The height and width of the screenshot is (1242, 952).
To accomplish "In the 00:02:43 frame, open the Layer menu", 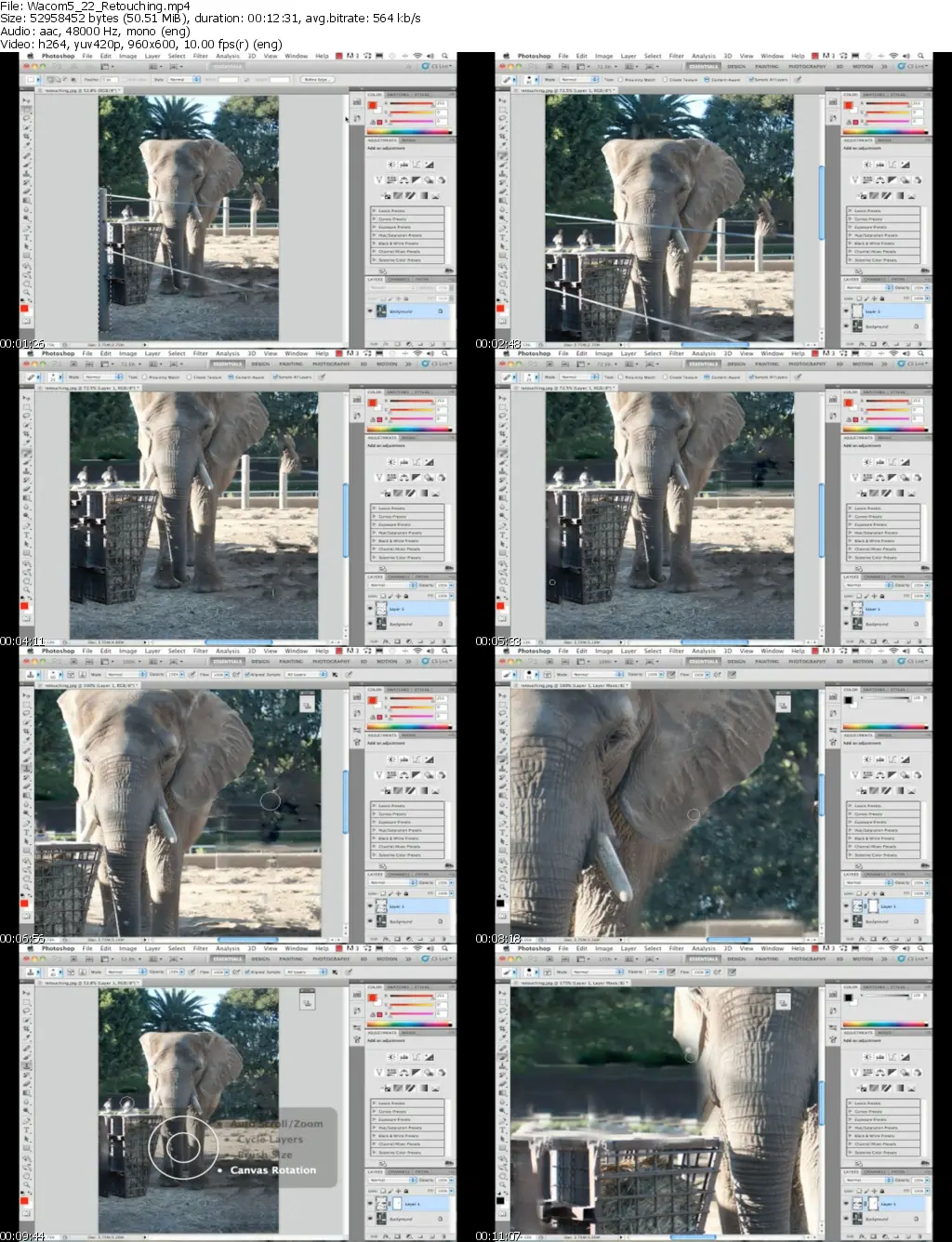I will coord(628,56).
